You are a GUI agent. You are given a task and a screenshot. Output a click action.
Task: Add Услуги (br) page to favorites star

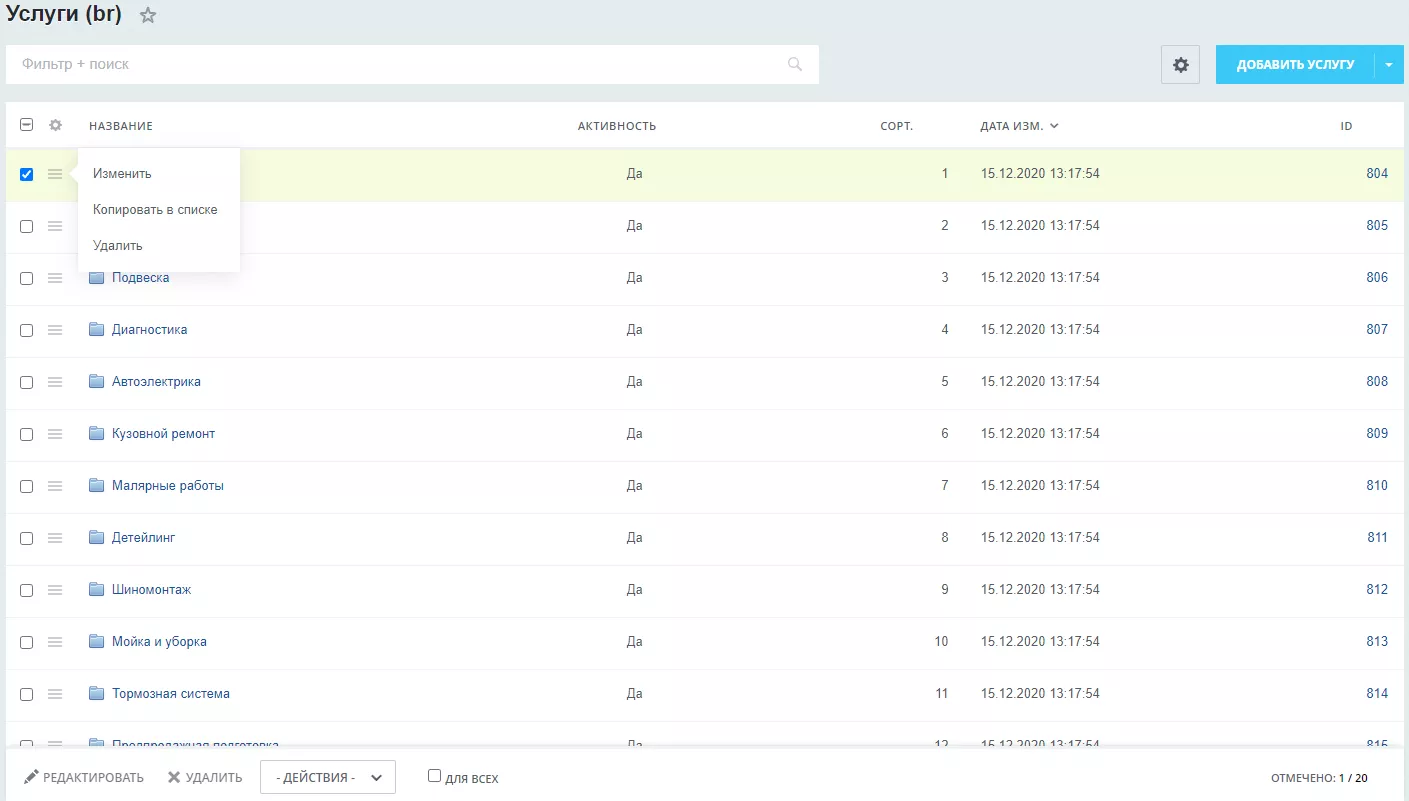148,16
